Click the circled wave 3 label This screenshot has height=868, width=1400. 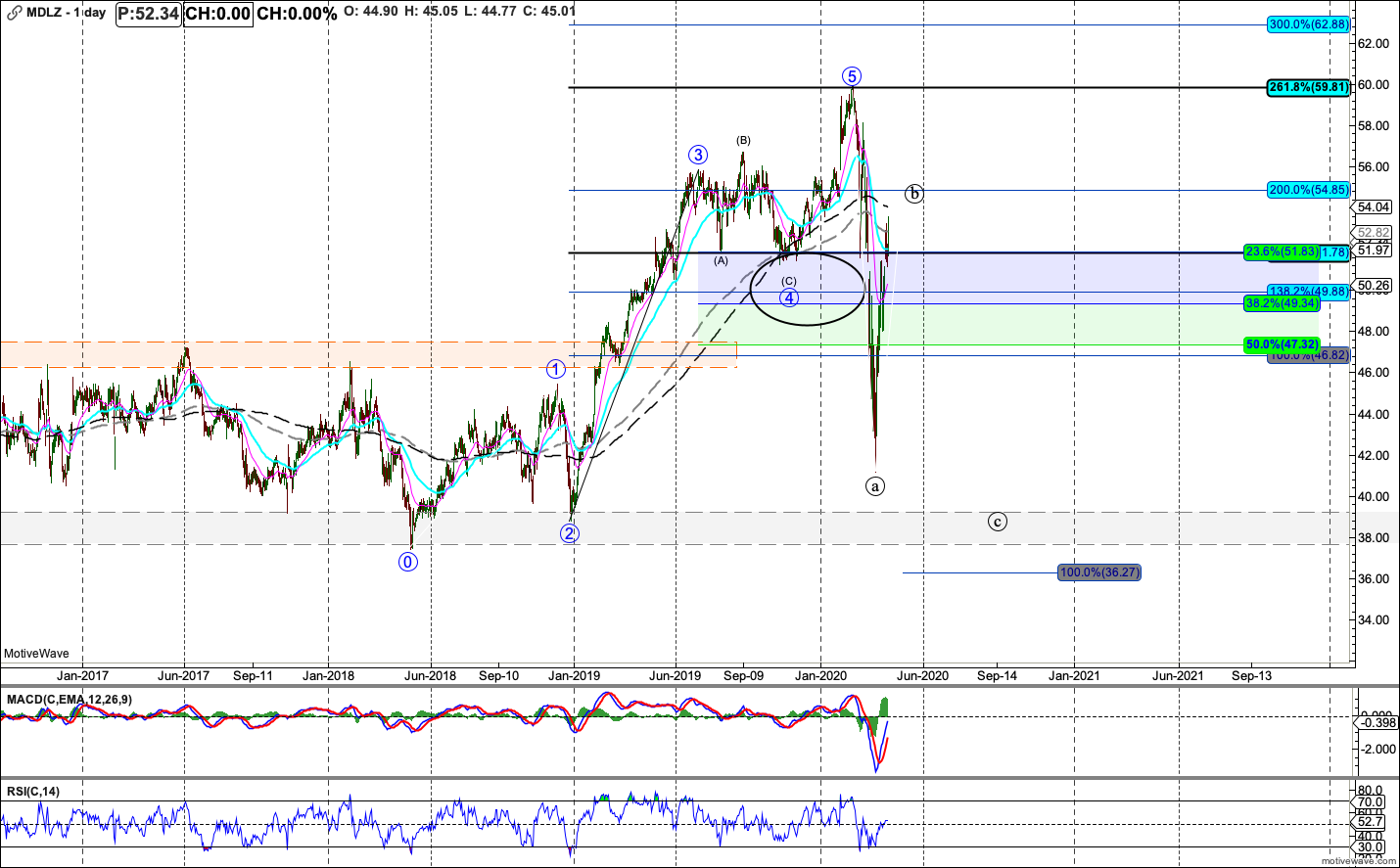click(x=698, y=155)
